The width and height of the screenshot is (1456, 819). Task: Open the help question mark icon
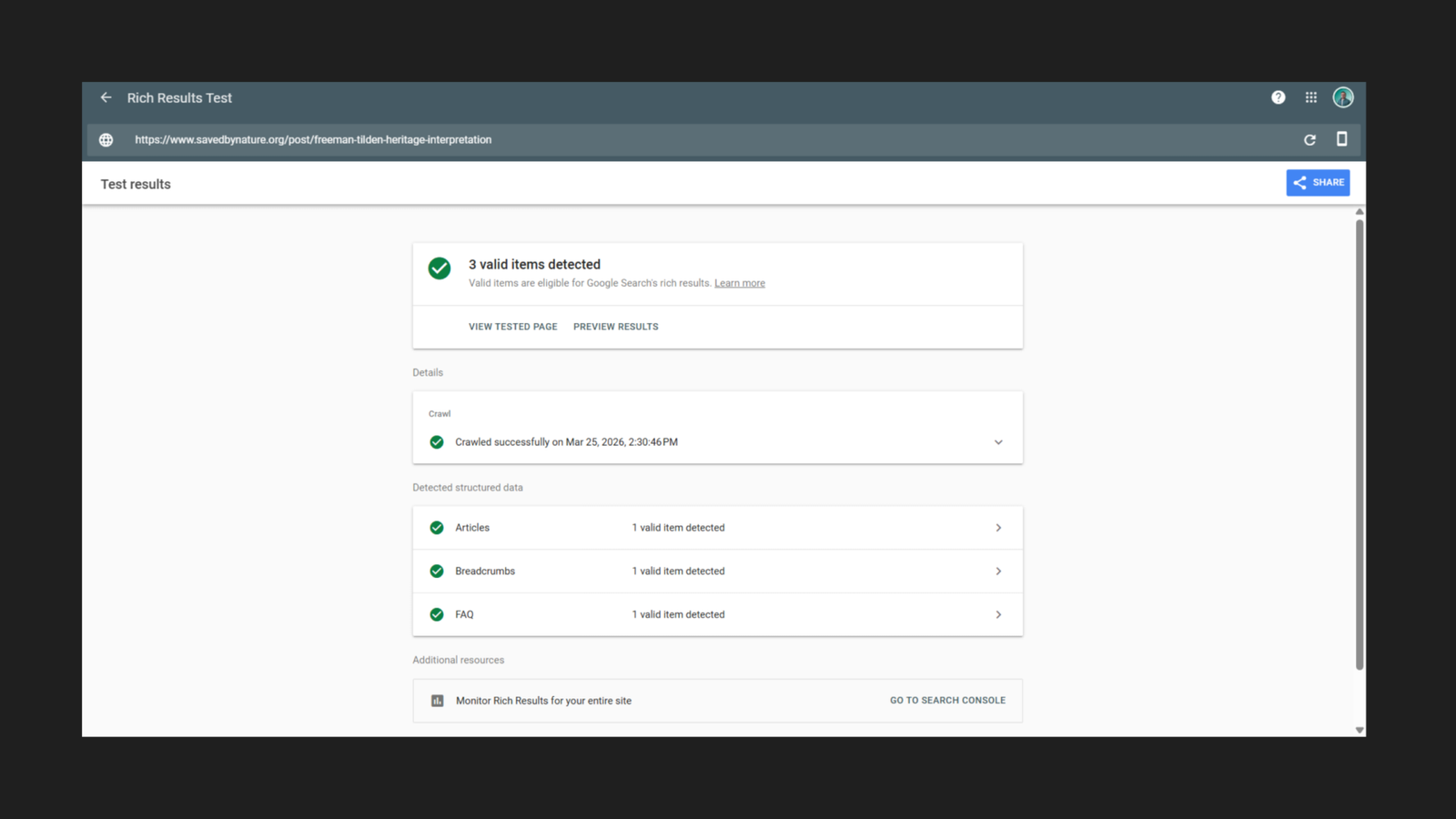[1279, 97]
